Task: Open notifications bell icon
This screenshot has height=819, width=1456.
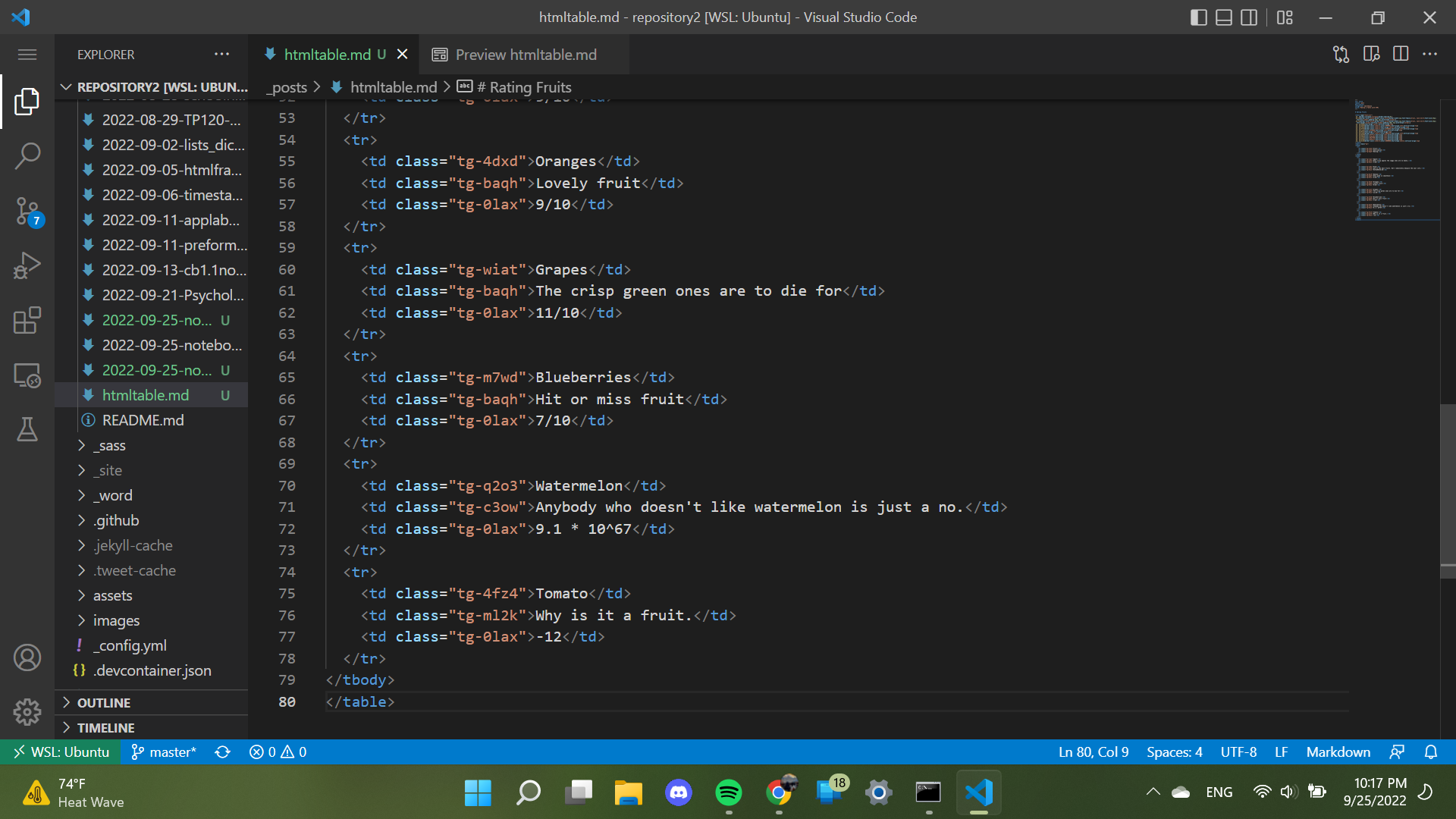Action: (1431, 752)
